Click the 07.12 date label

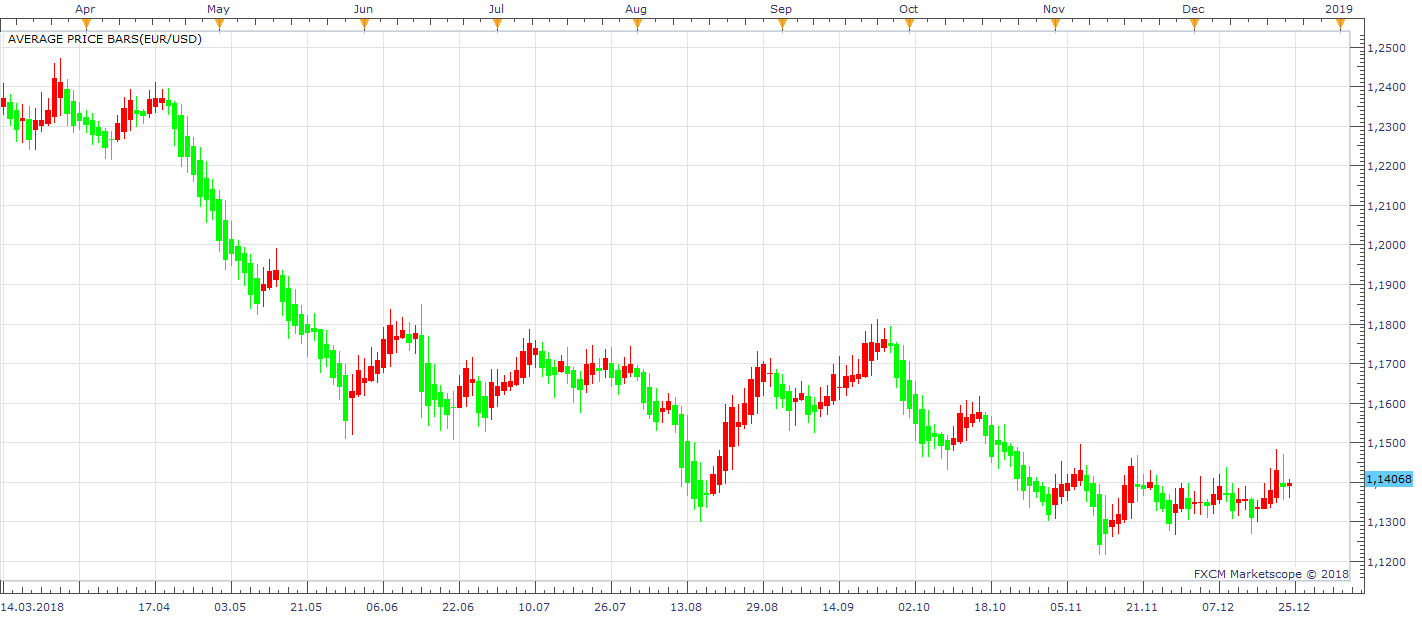point(1218,607)
